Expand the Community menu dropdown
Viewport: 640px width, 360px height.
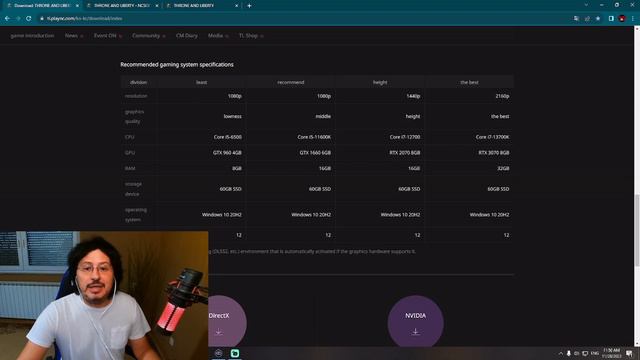coord(149,36)
